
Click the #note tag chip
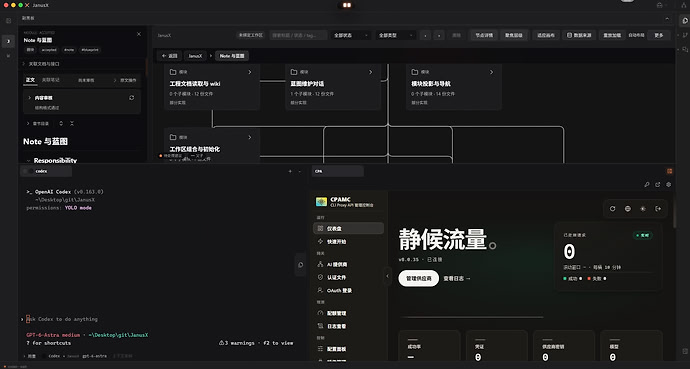pyautogui.click(x=69, y=50)
